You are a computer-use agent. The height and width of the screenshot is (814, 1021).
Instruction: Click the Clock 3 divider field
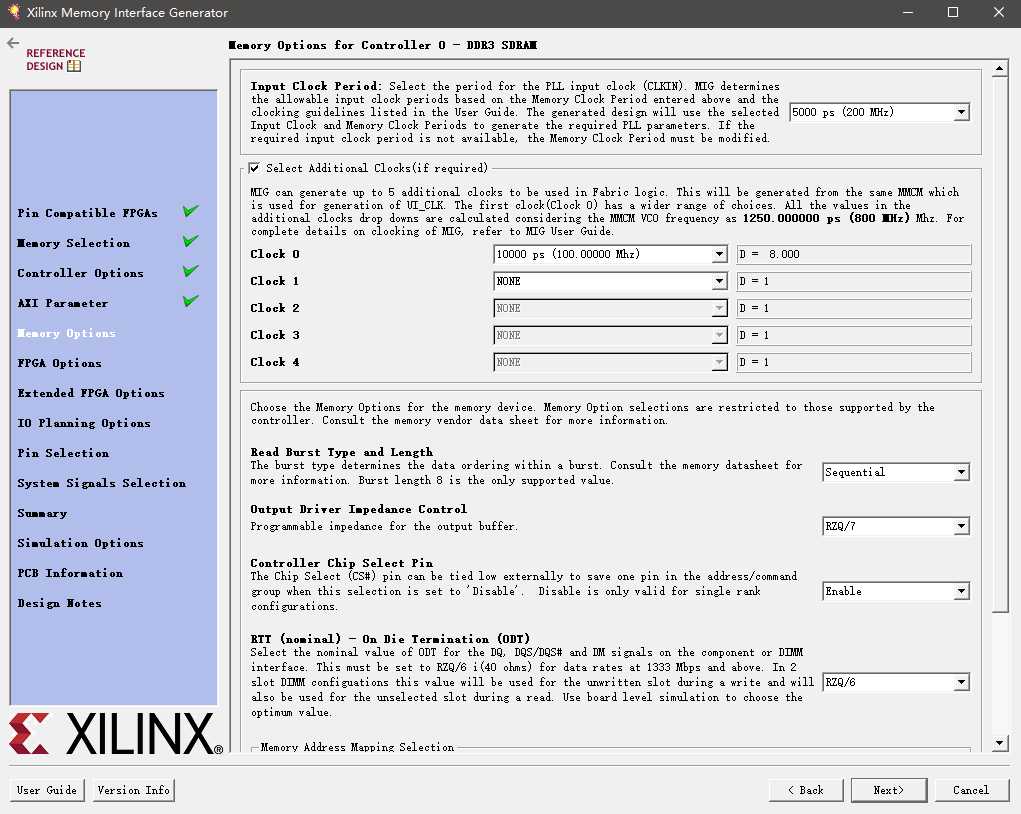click(x=854, y=335)
